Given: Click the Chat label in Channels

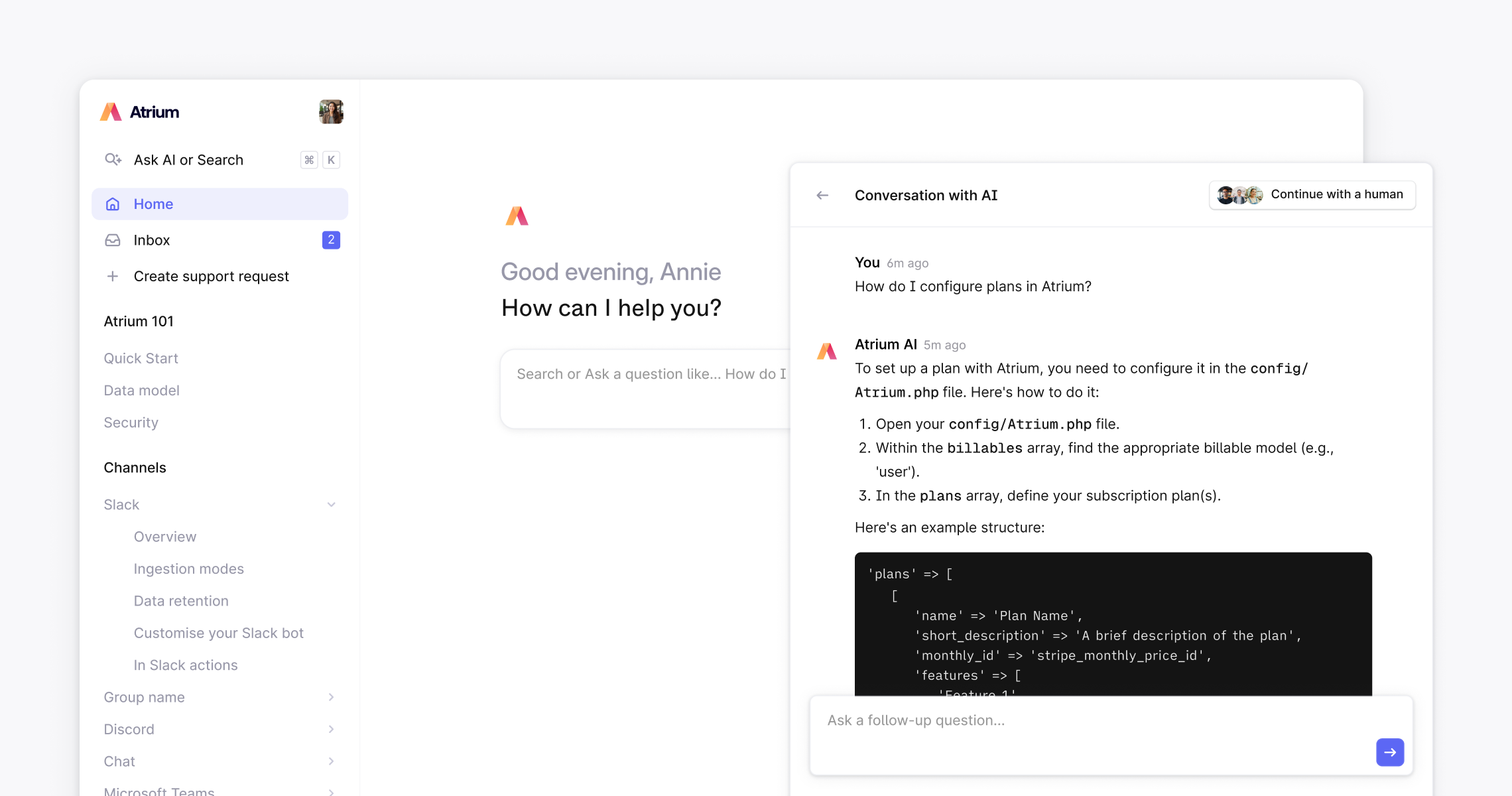Looking at the screenshot, I should pos(119,762).
